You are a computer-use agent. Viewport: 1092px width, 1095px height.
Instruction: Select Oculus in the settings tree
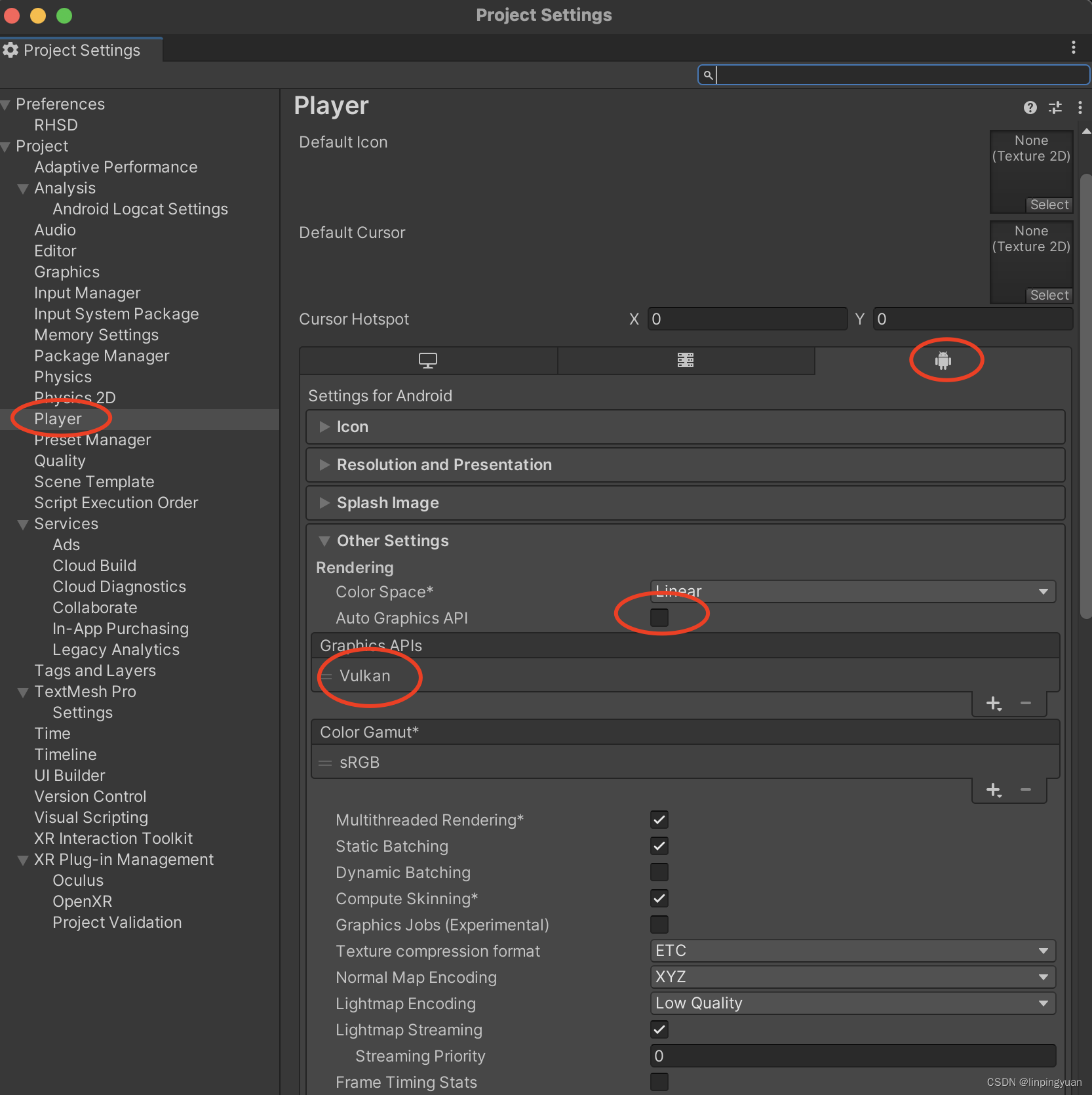coord(78,881)
